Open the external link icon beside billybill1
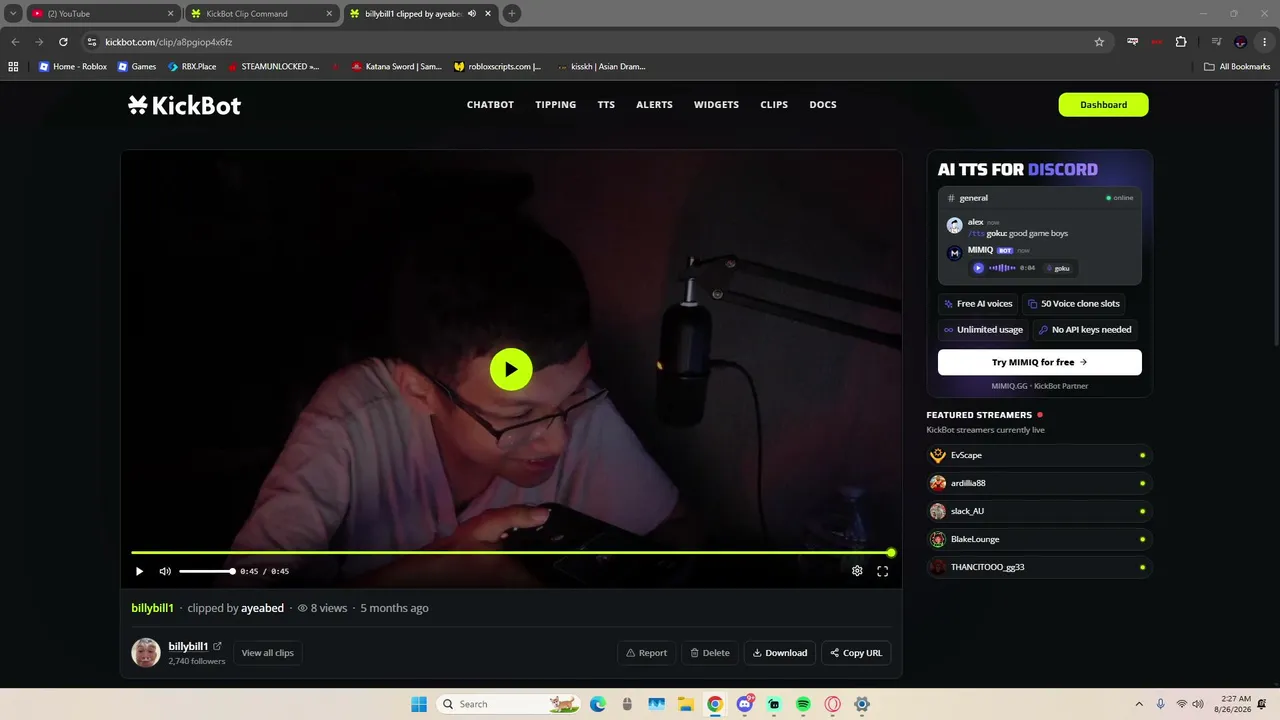The height and width of the screenshot is (720, 1280). coord(217,646)
